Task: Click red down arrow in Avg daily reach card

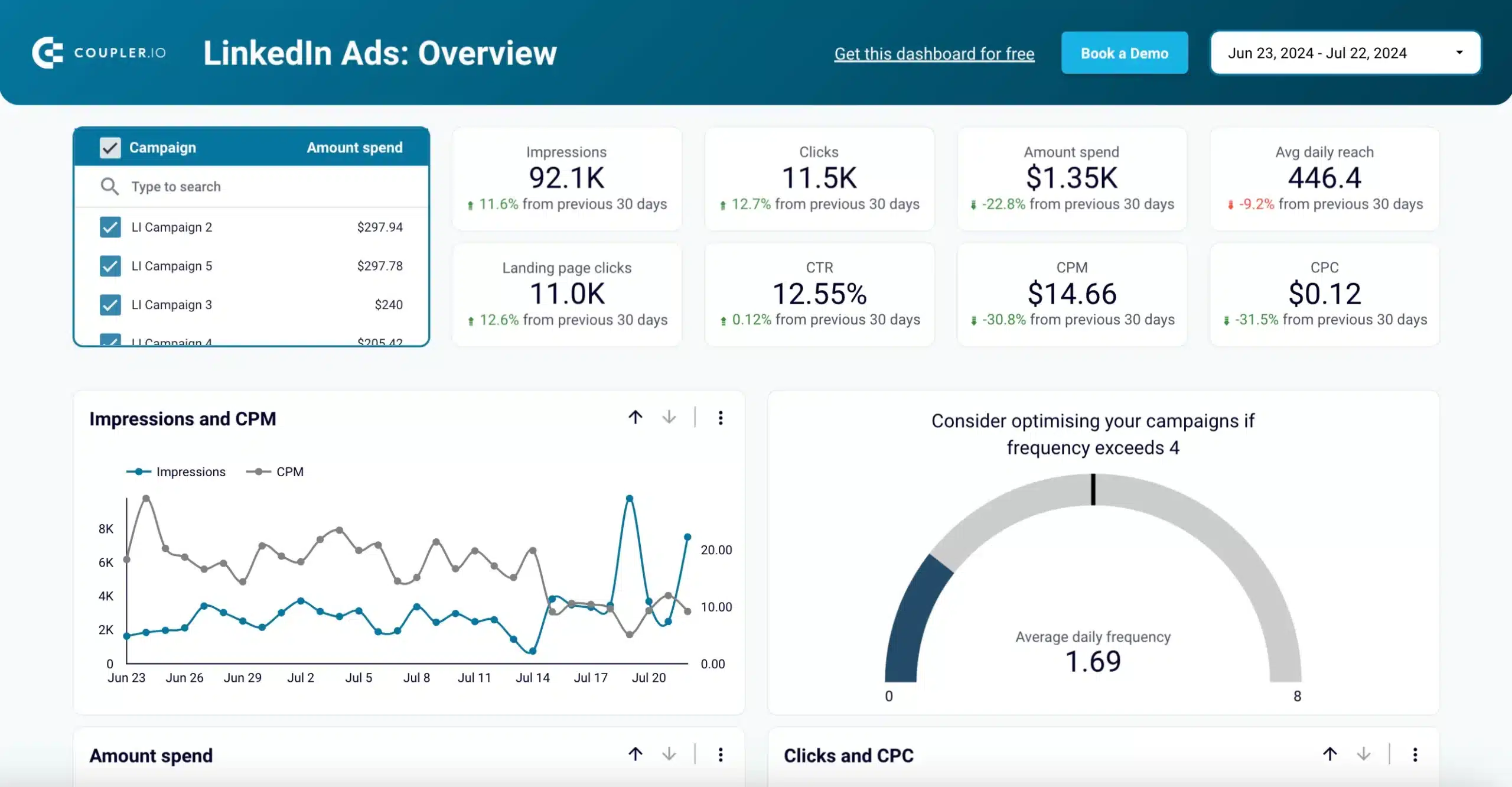Action: click(x=1230, y=205)
